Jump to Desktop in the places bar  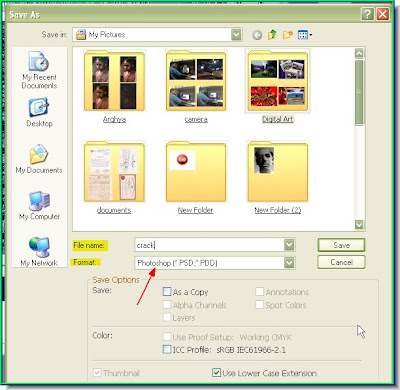pyautogui.click(x=39, y=113)
